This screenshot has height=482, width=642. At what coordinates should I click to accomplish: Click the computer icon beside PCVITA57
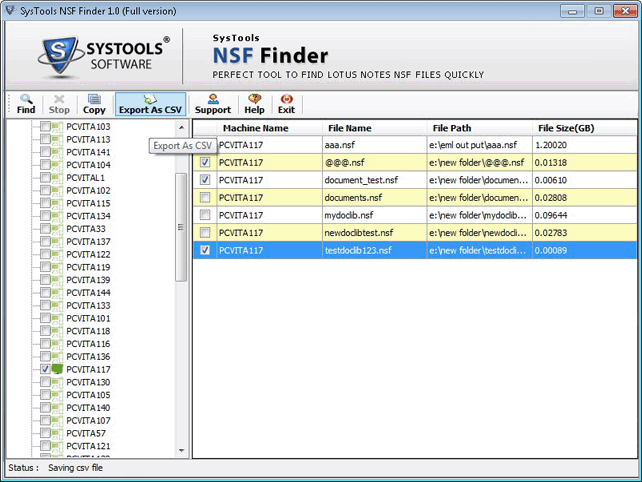coord(57,433)
